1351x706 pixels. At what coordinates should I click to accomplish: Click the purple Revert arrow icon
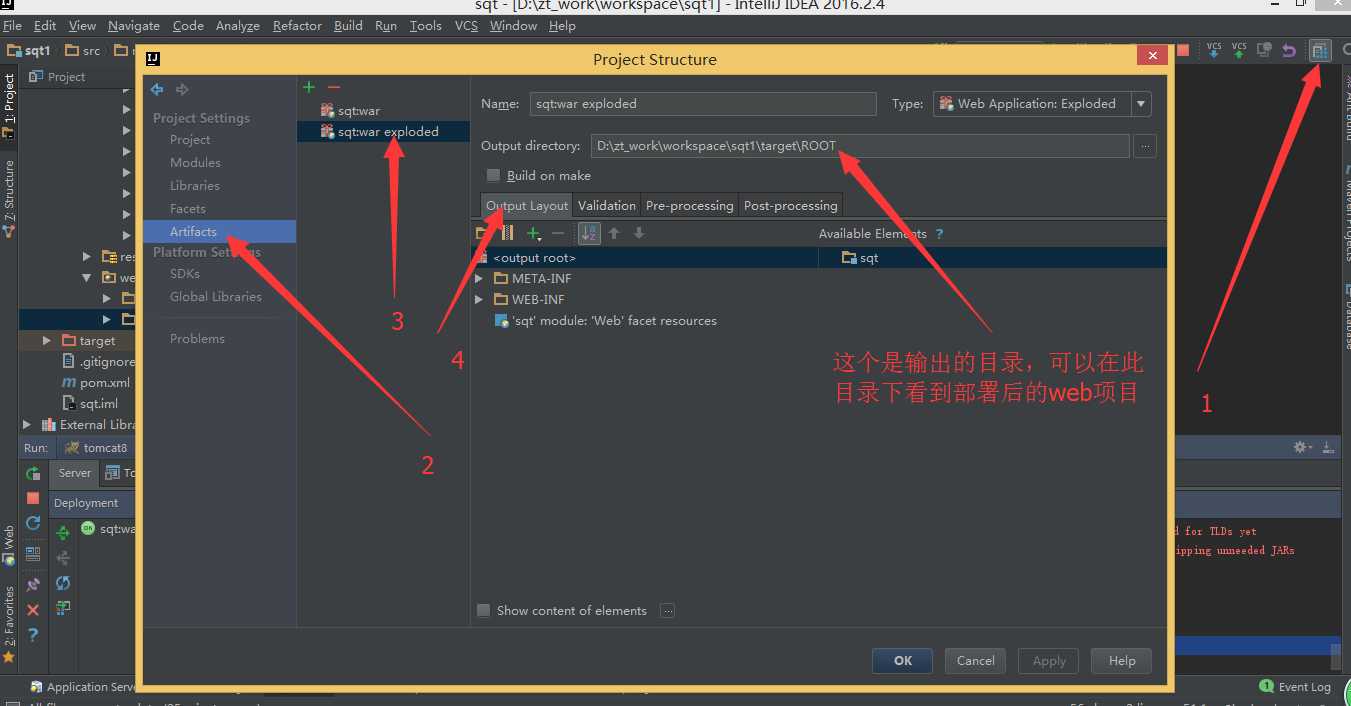click(x=1289, y=50)
